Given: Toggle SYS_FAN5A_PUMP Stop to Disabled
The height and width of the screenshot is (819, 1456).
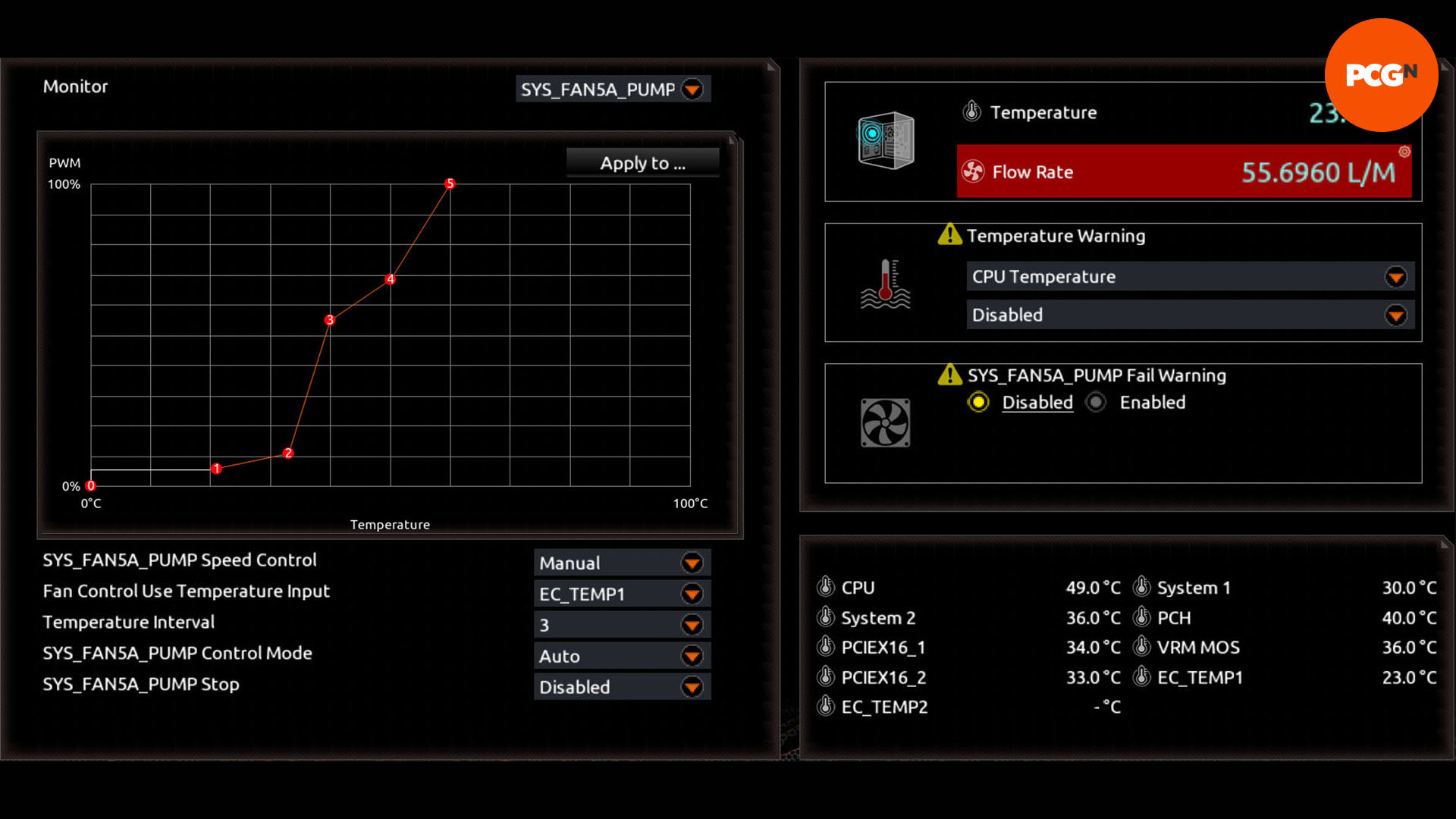Looking at the screenshot, I should [x=617, y=687].
